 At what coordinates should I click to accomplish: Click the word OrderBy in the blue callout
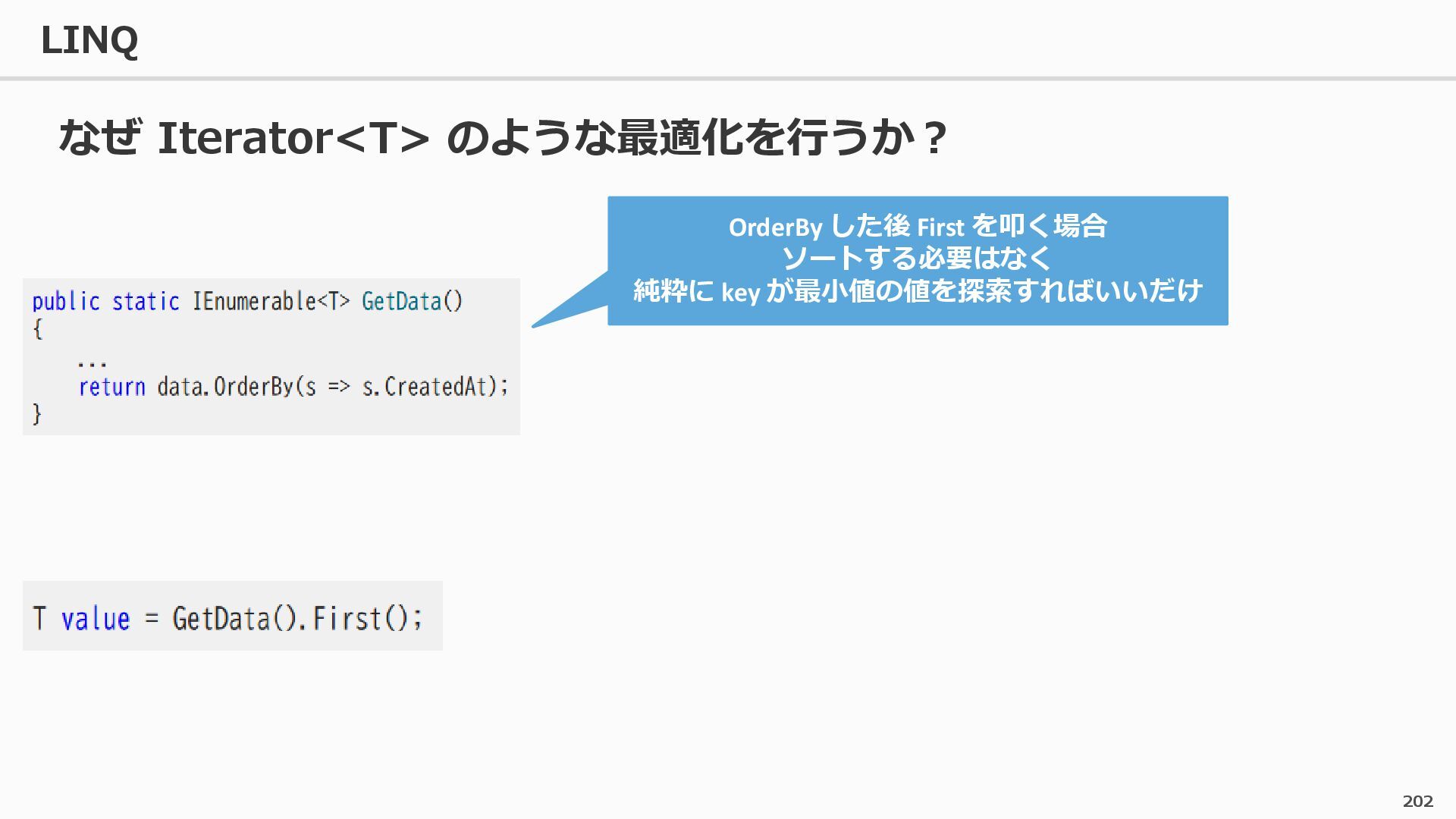pos(774,227)
